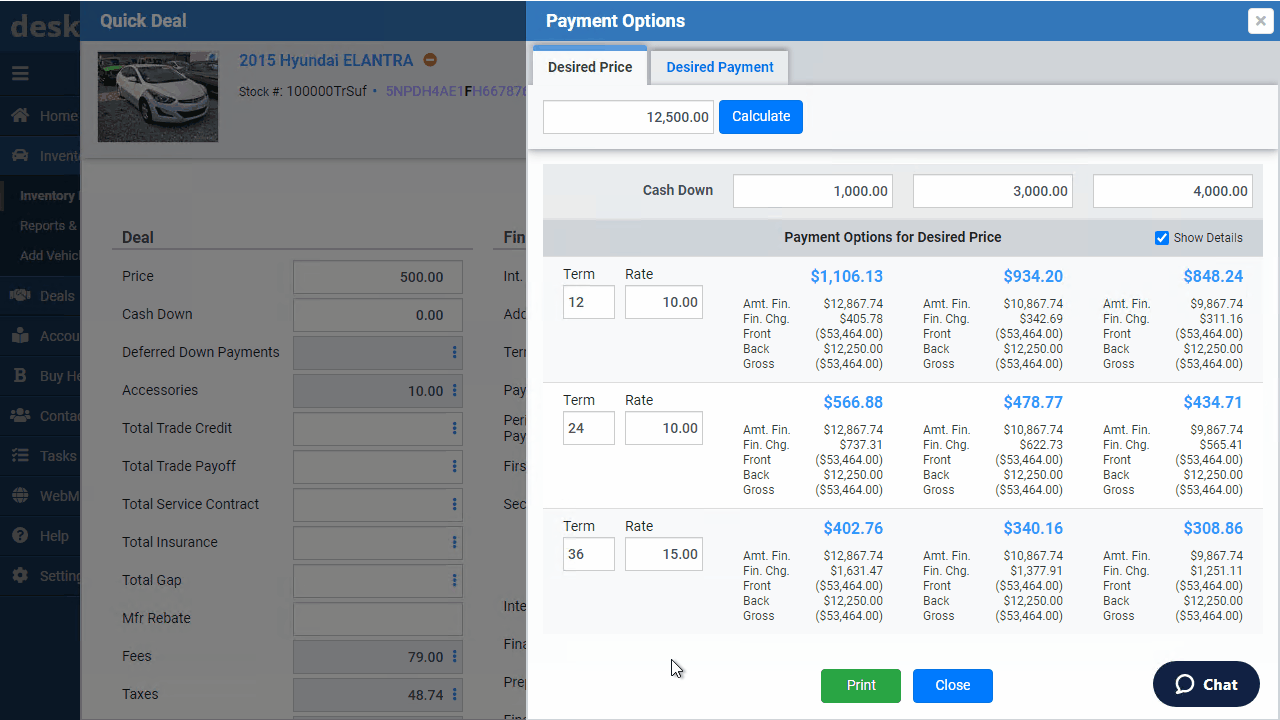Select the Desired Price tab

[x=590, y=67]
